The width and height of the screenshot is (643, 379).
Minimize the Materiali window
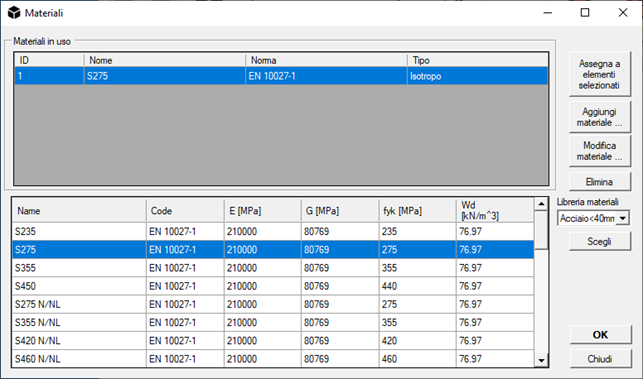[x=547, y=13]
